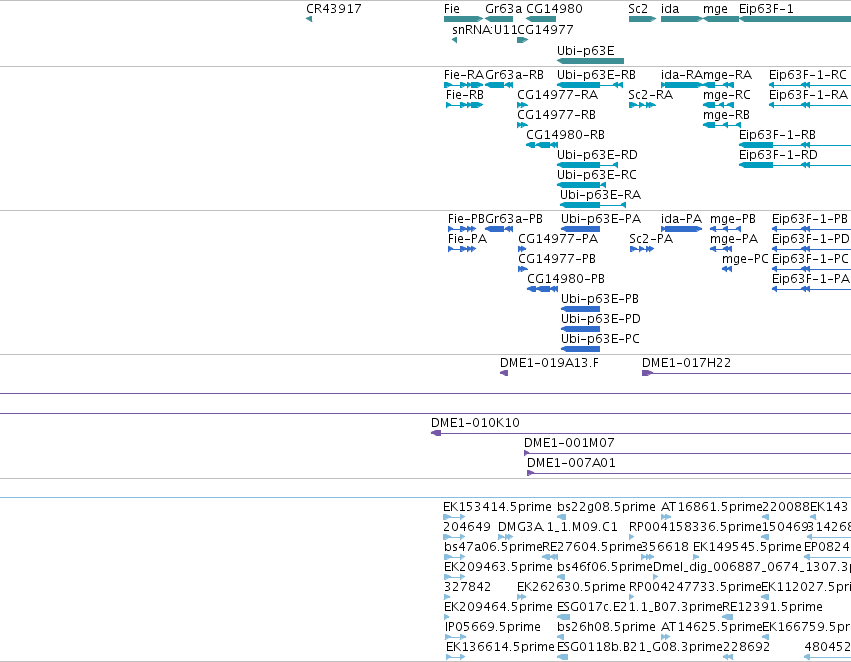
Task: Open the DME1-007A01 clone label
Action: tap(571, 463)
